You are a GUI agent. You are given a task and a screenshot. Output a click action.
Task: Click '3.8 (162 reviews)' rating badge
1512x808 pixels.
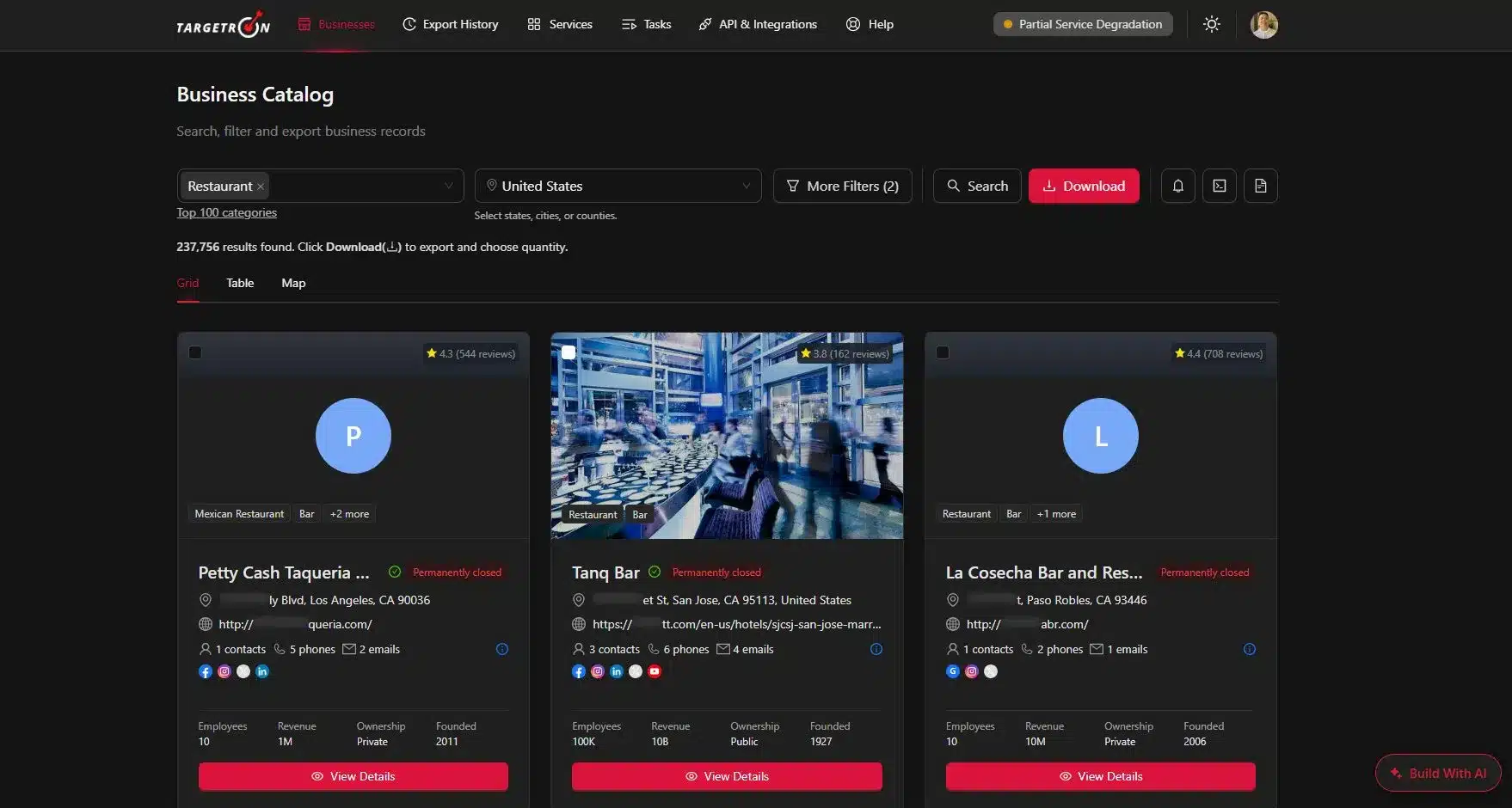point(845,353)
